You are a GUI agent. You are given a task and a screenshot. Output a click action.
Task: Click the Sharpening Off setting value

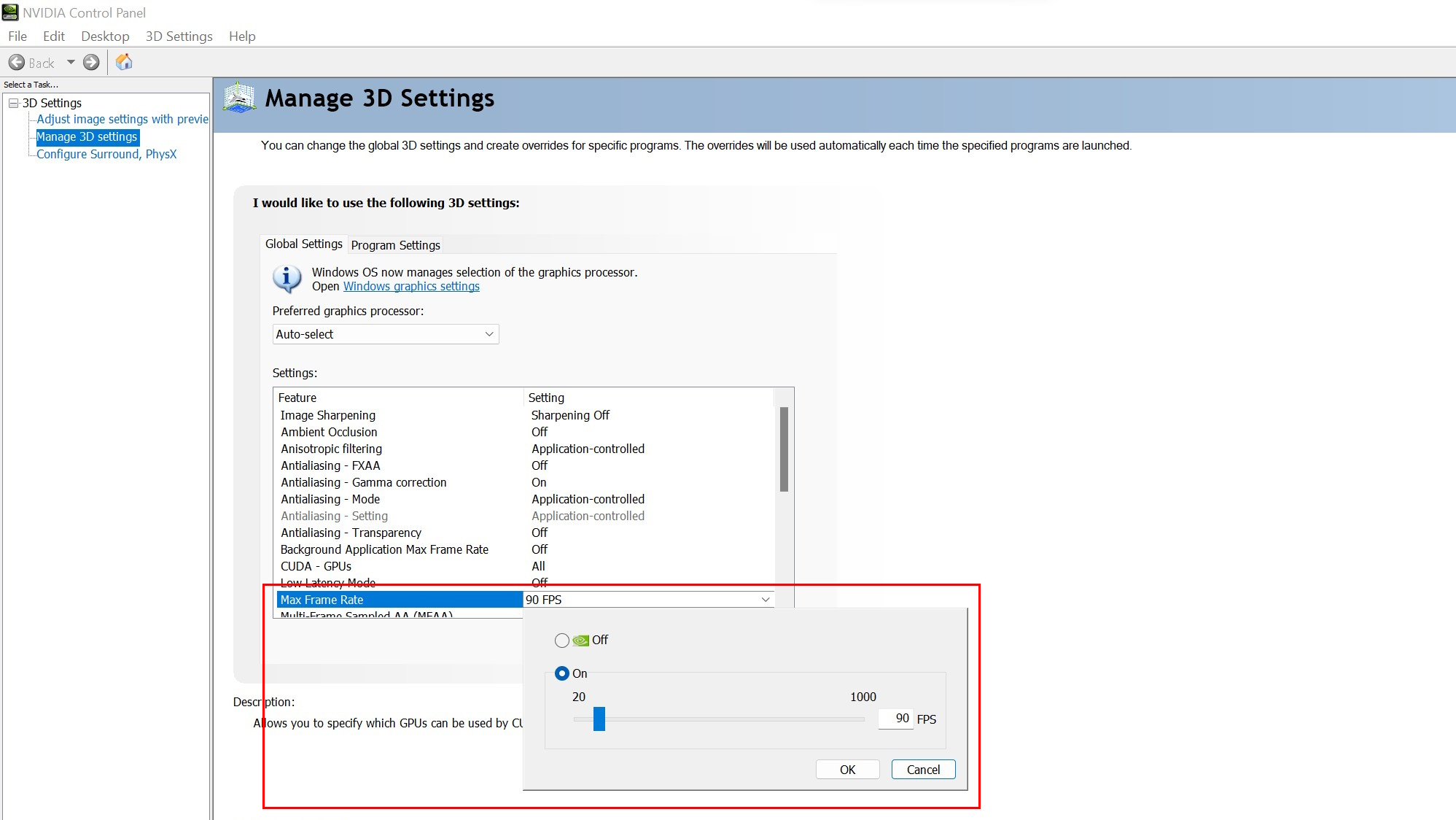click(x=570, y=415)
